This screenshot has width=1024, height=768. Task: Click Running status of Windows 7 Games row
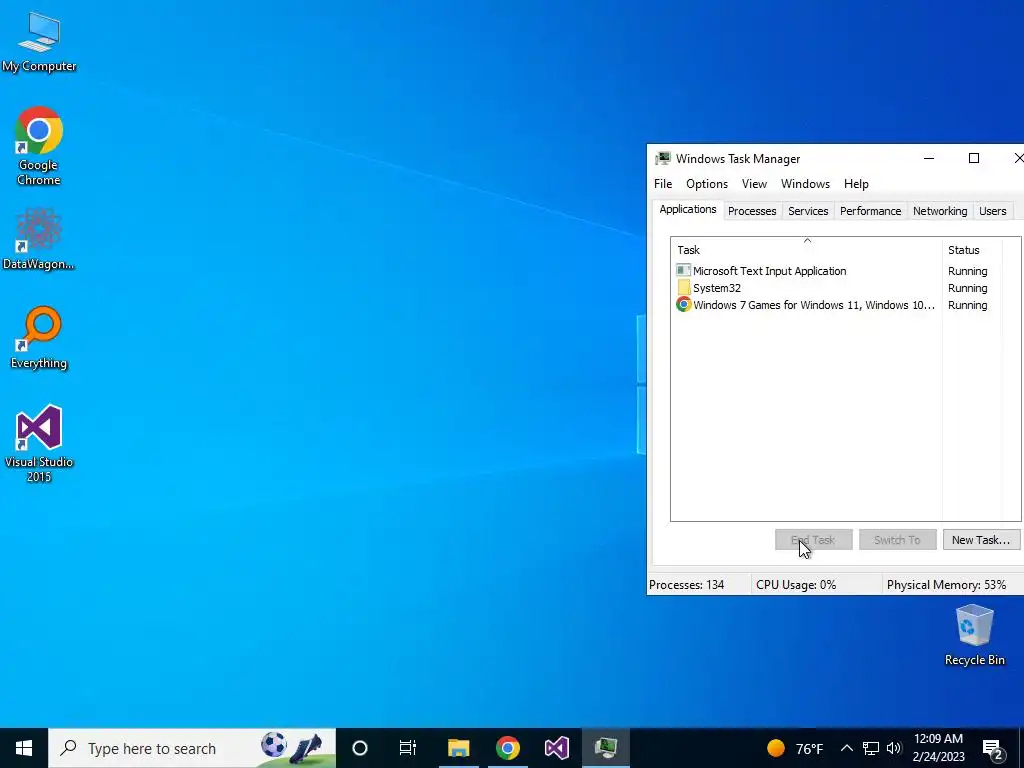point(967,305)
